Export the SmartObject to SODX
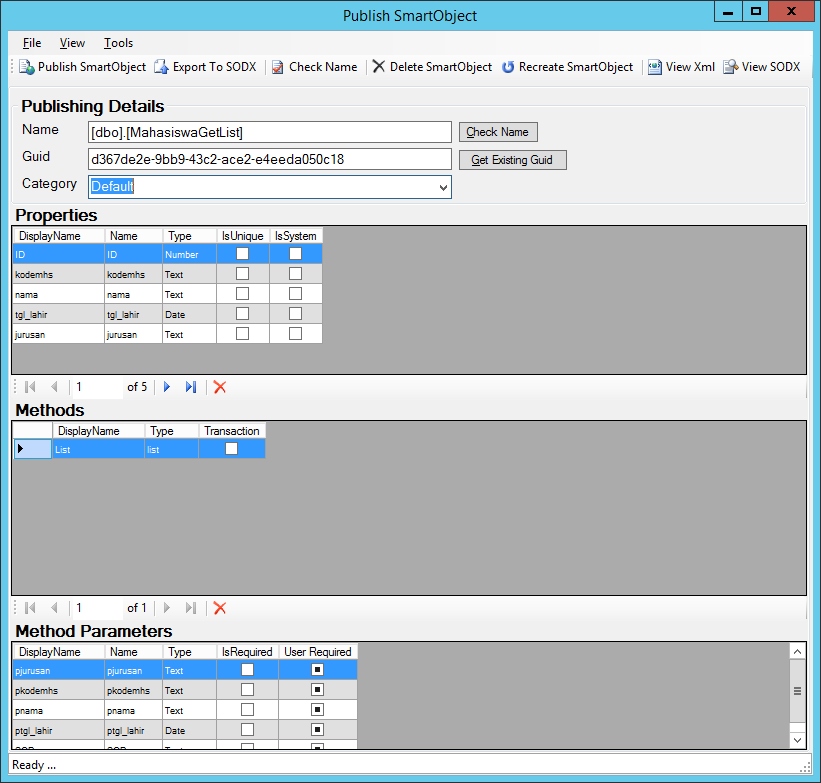This screenshot has height=783, width=821. 162,67
